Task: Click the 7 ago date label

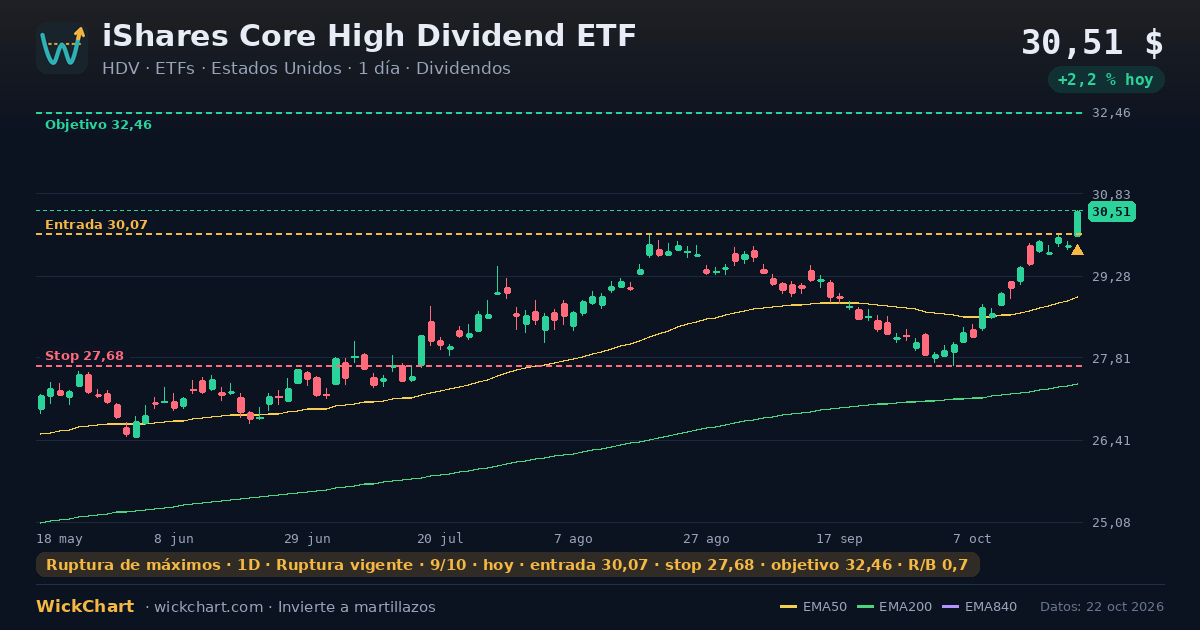Action: [x=573, y=539]
